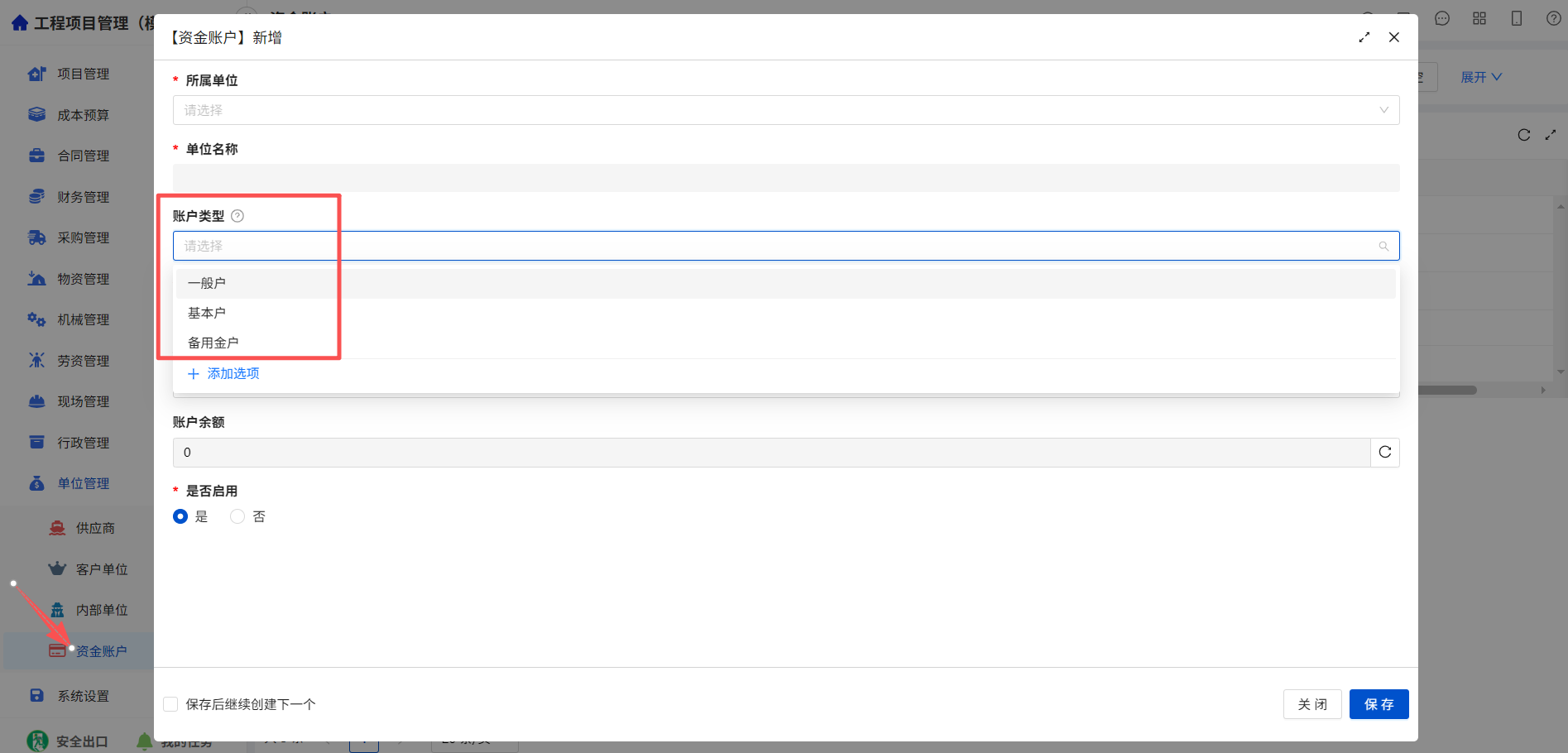Open the chat message icon in header
The height and width of the screenshot is (753, 1568).
(1442, 18)
